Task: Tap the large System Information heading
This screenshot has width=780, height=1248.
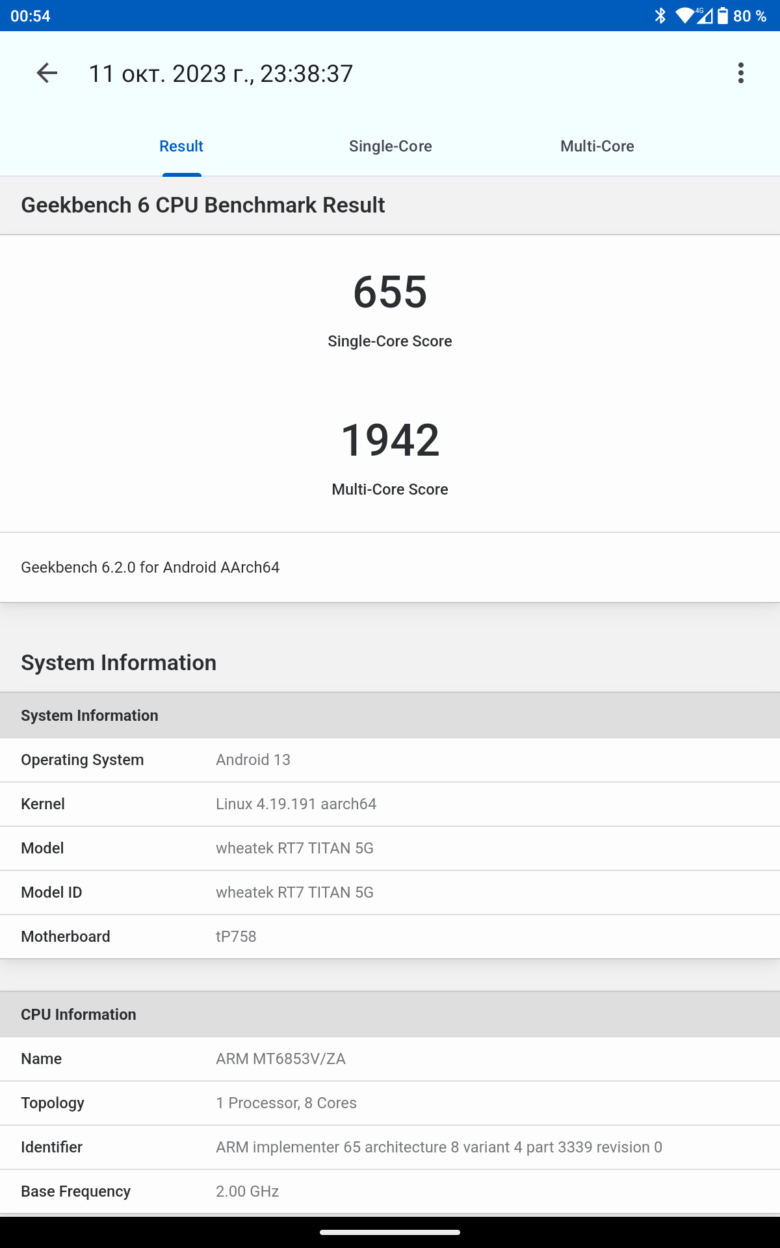Action: [119, 663]
